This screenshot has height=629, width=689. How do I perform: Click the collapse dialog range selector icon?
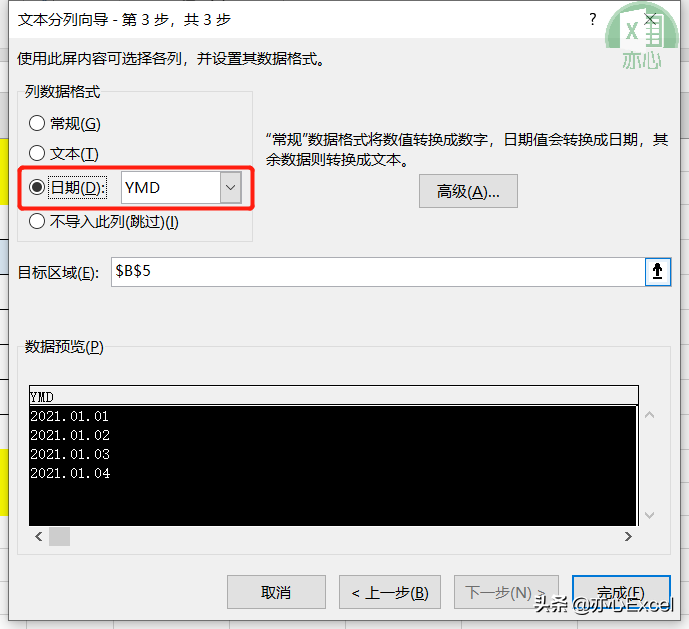point(657,272)
